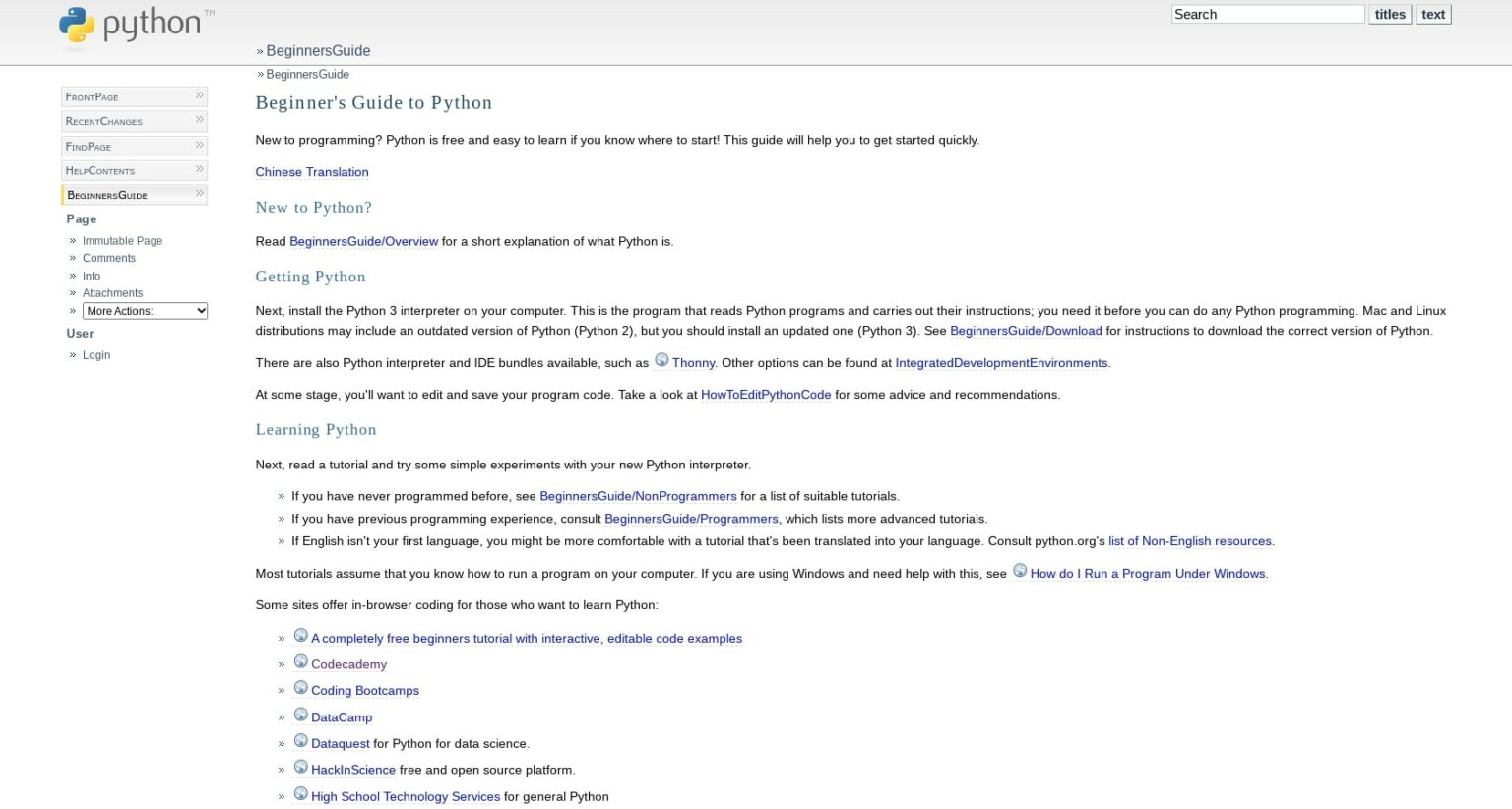This screenshot has width=1512, height=809.
Task: Open the More Actions dropdown
Action: tap(145, 311)
